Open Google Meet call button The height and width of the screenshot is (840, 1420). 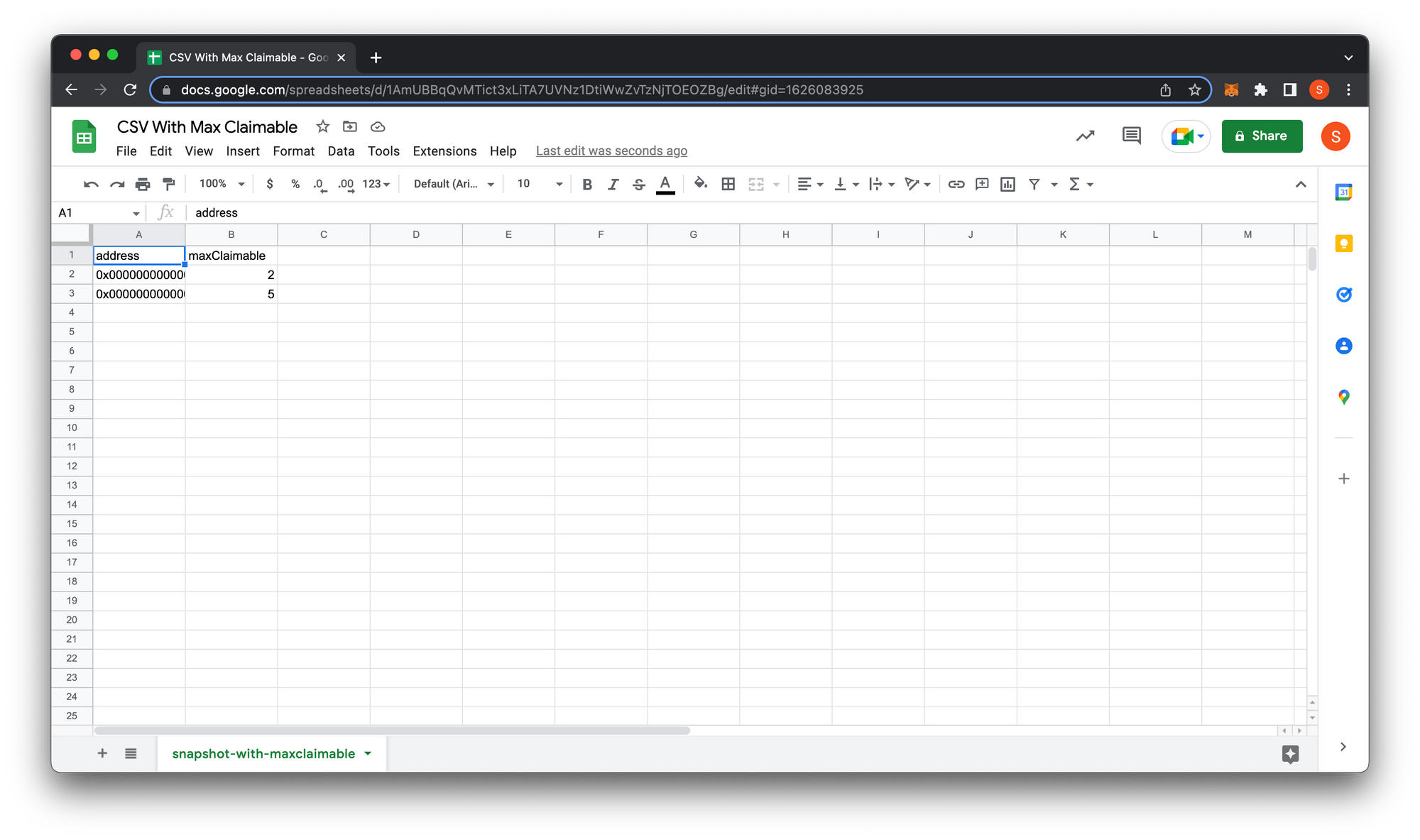pyautogui.click(x=1186, y=136)
